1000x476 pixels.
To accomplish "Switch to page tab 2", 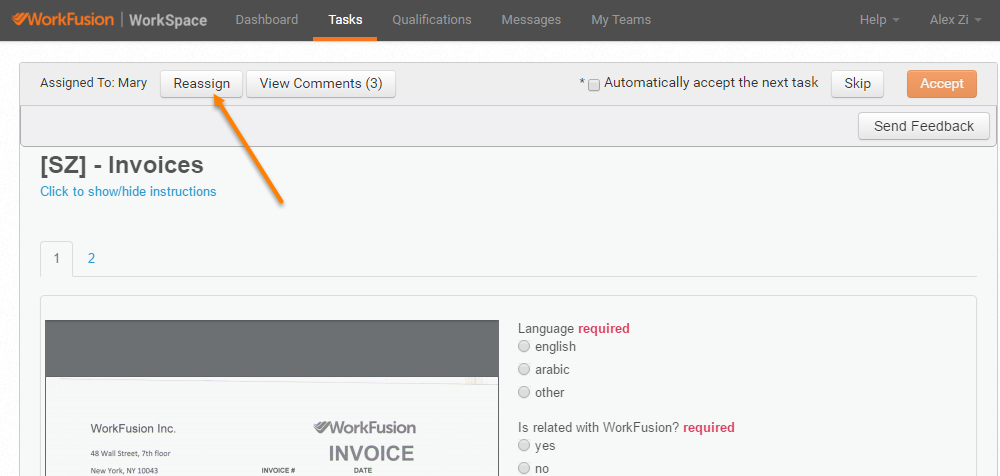I will tap(91, 258).
